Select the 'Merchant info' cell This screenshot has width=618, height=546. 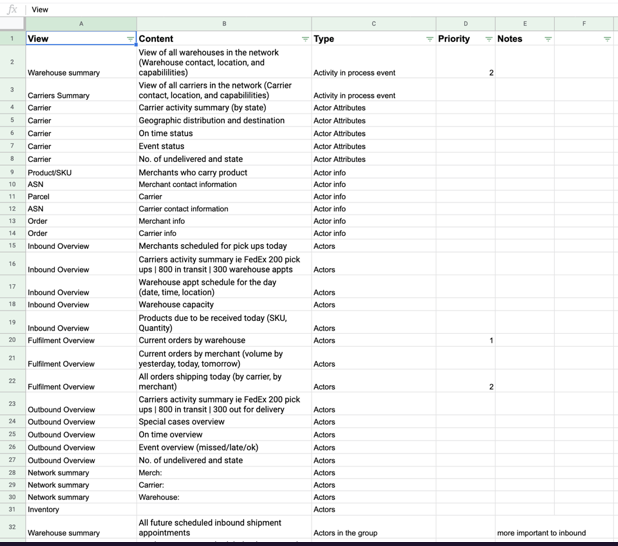coord(224,221)
